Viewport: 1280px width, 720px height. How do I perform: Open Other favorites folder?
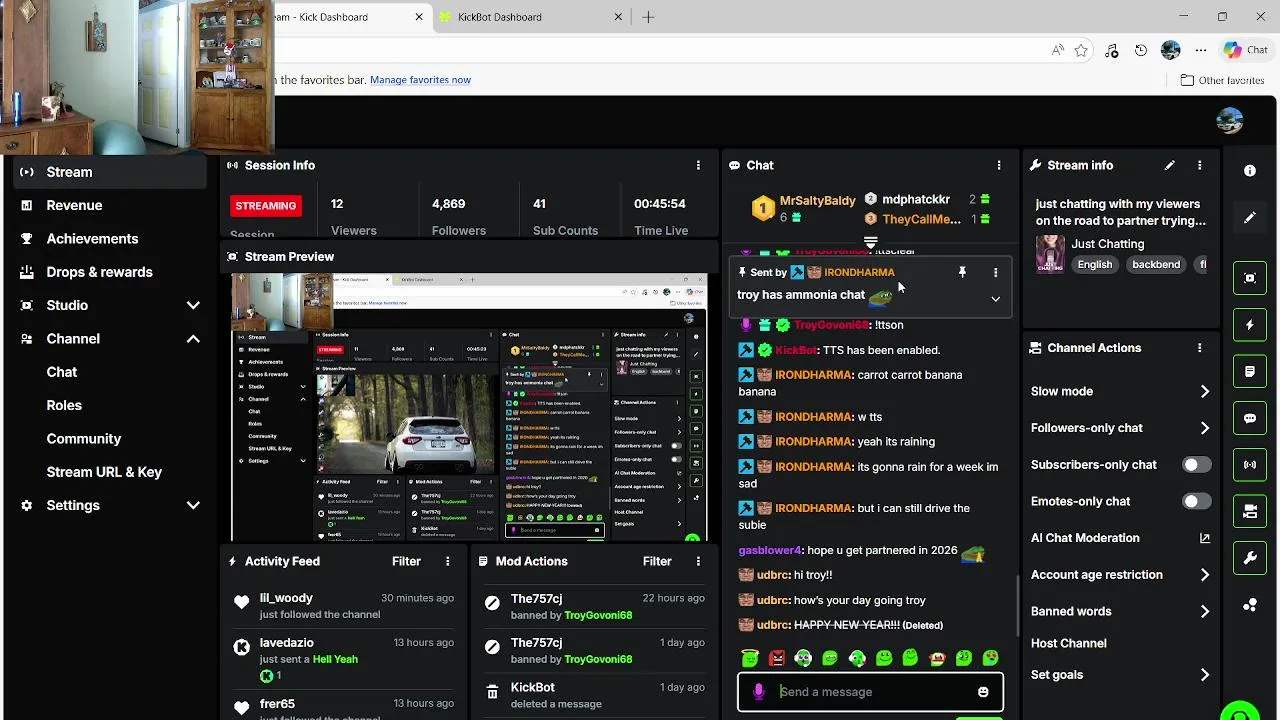click(1222, 80)
